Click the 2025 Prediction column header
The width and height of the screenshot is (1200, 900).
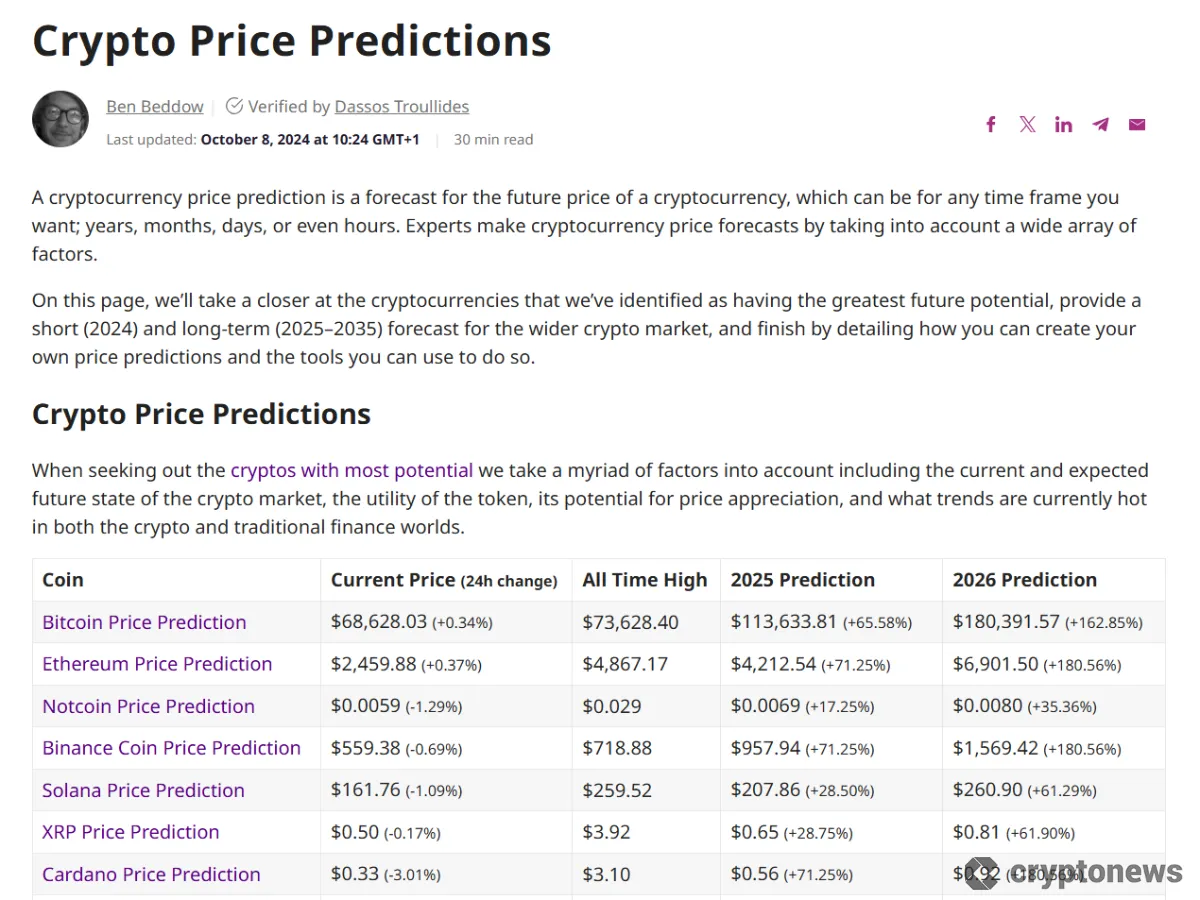pos(802,580)
